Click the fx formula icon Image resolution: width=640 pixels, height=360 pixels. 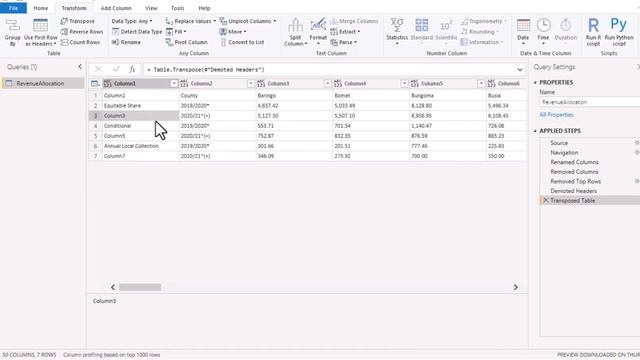pos(132,69)
